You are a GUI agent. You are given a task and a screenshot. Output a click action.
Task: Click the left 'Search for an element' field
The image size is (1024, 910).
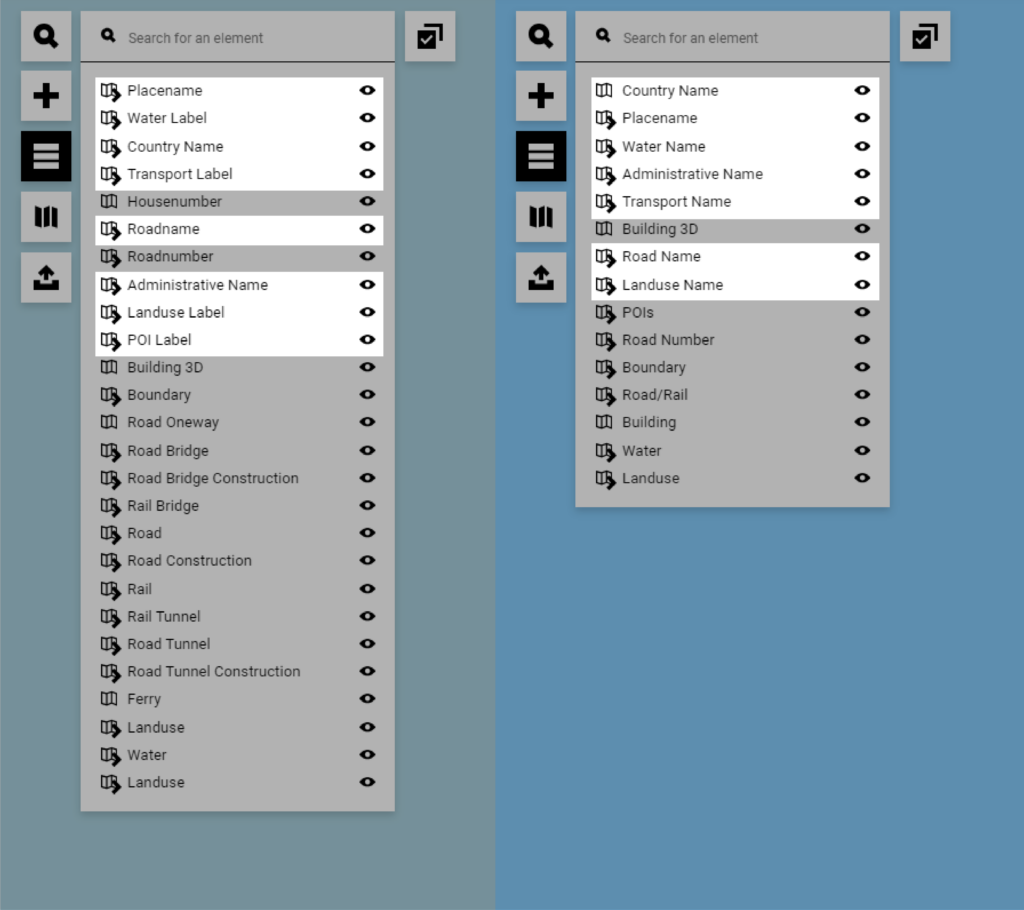[238, 36]
